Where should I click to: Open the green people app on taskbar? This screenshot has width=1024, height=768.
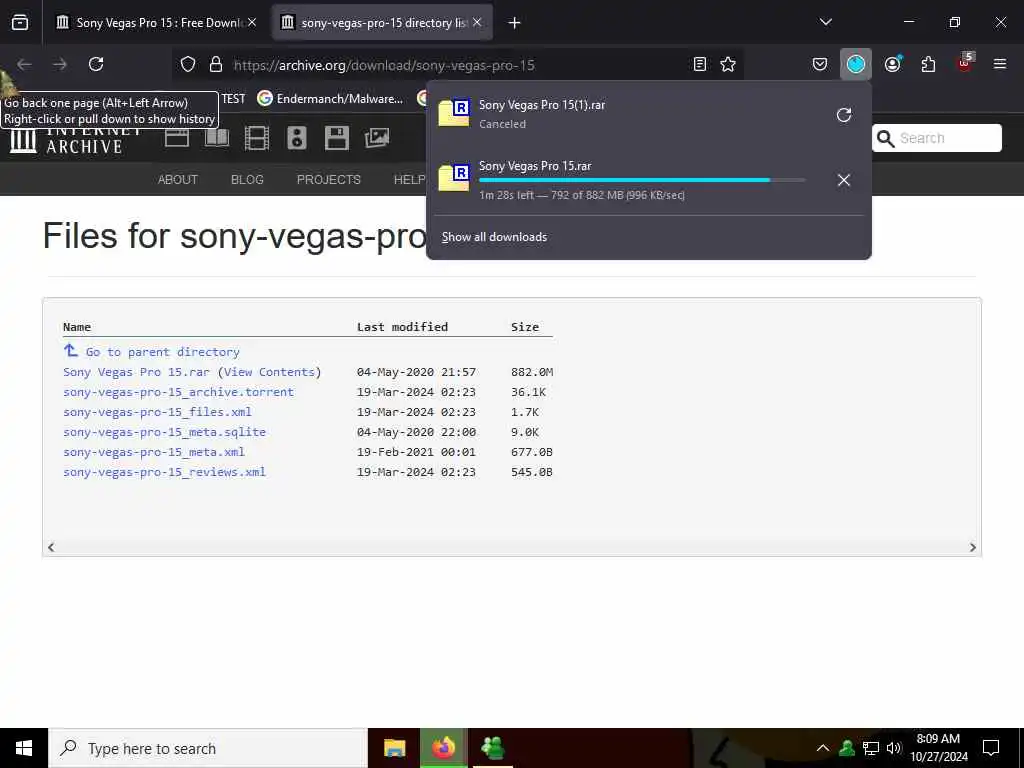(492, 748)
